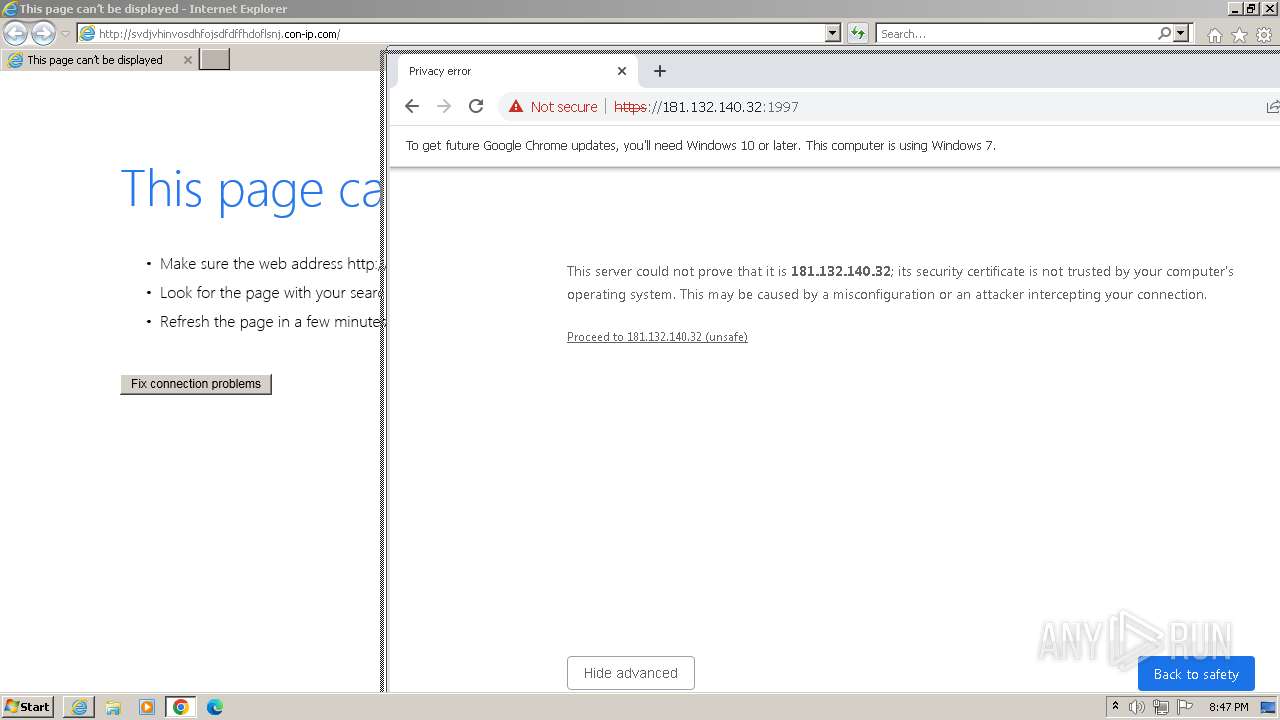Click the magnifier search icon in Internet Explorer
The width and height of the screenshot is (1280, 720).
[x=1164, y=33]
